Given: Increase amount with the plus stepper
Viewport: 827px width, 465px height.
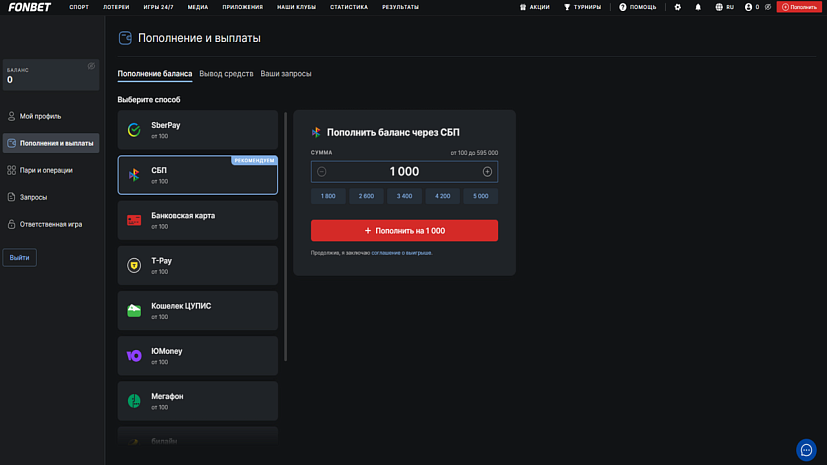Looking at the screenshot, I should point(487,172).
